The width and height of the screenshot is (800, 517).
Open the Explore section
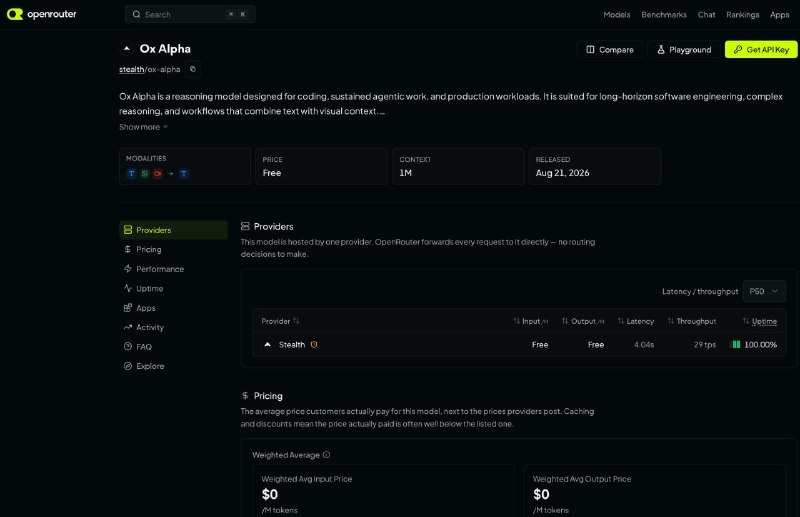tap(173, 366)
